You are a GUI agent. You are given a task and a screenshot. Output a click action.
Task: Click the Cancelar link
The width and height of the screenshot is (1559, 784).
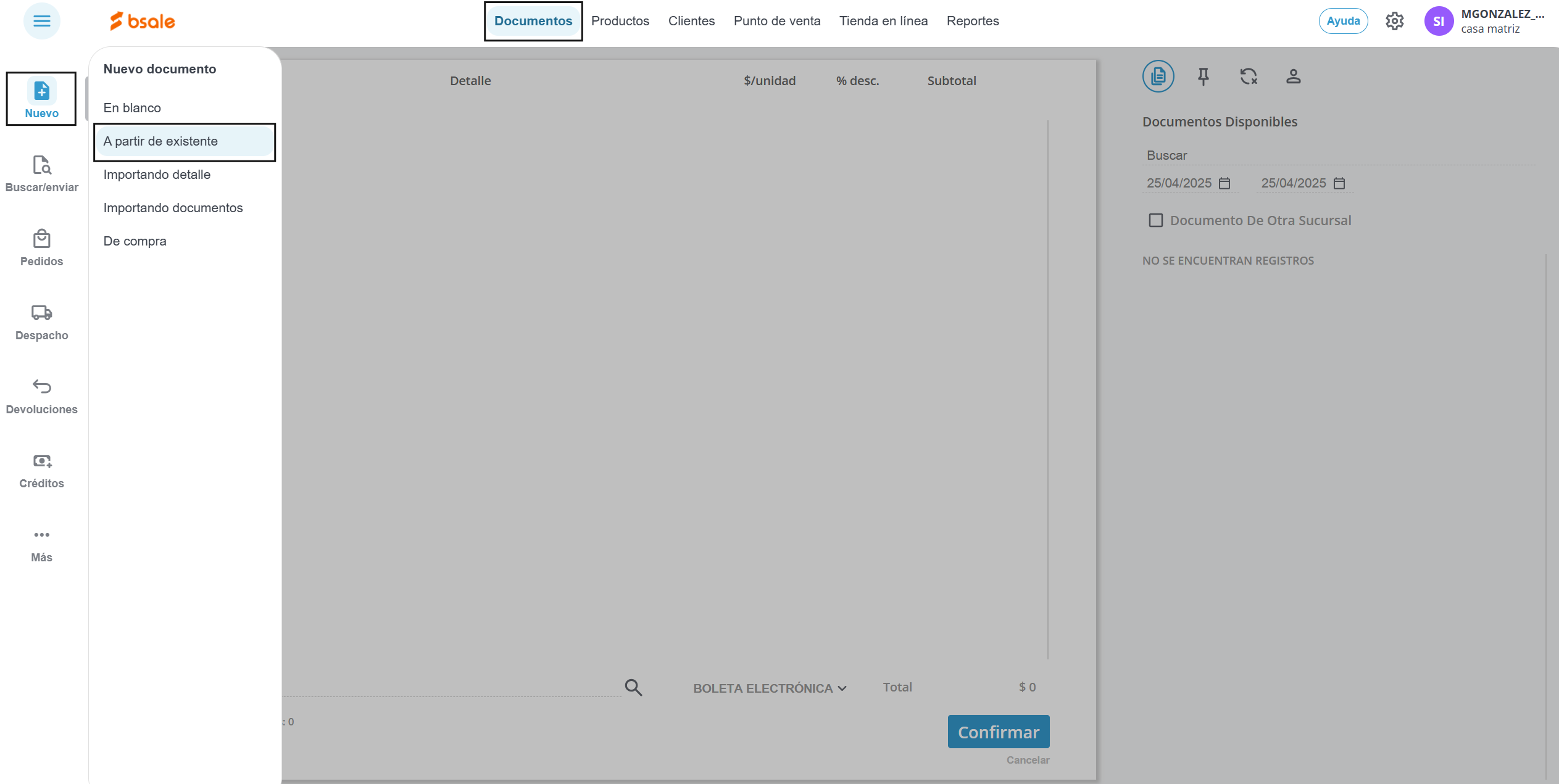[x=1027, y=760]
